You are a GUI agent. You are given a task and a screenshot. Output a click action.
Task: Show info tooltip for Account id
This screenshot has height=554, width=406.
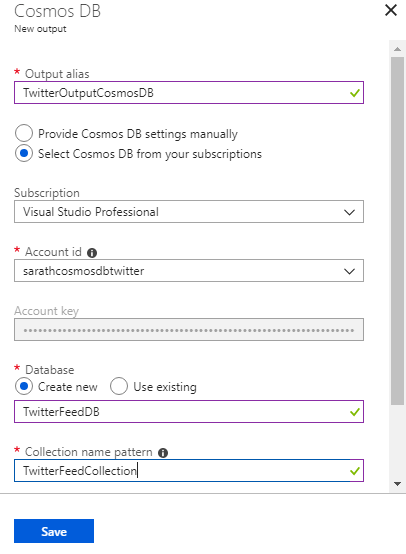pyautogui.click(x=92, y=253)
